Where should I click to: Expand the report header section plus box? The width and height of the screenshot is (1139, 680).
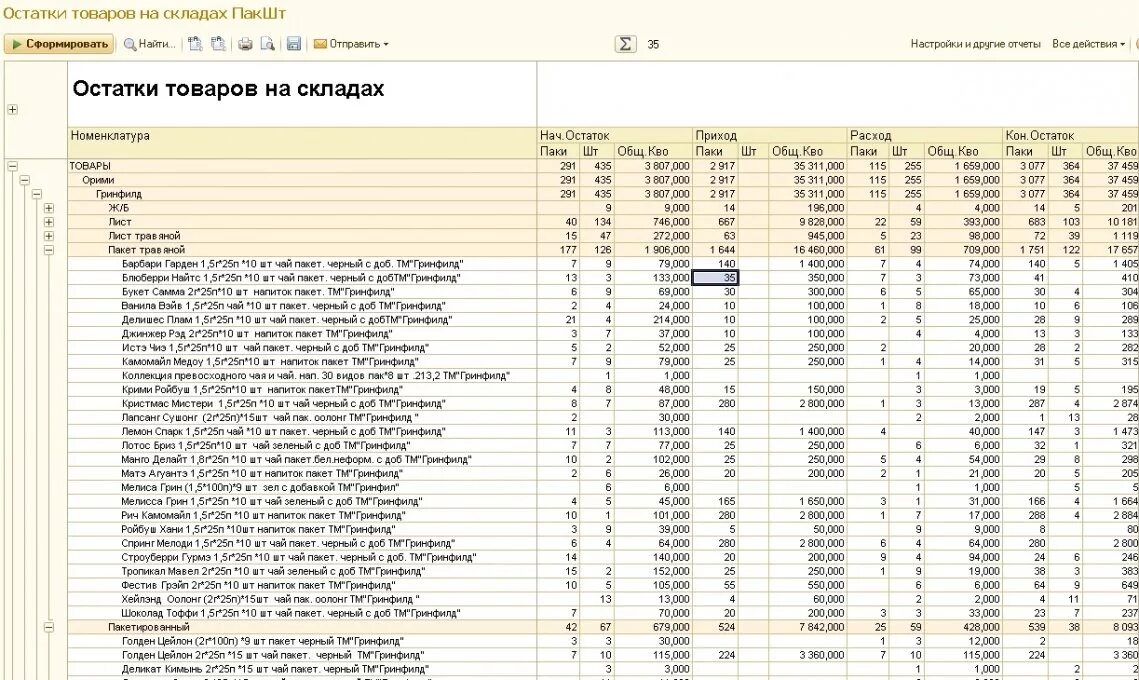[x=12, y=110]
